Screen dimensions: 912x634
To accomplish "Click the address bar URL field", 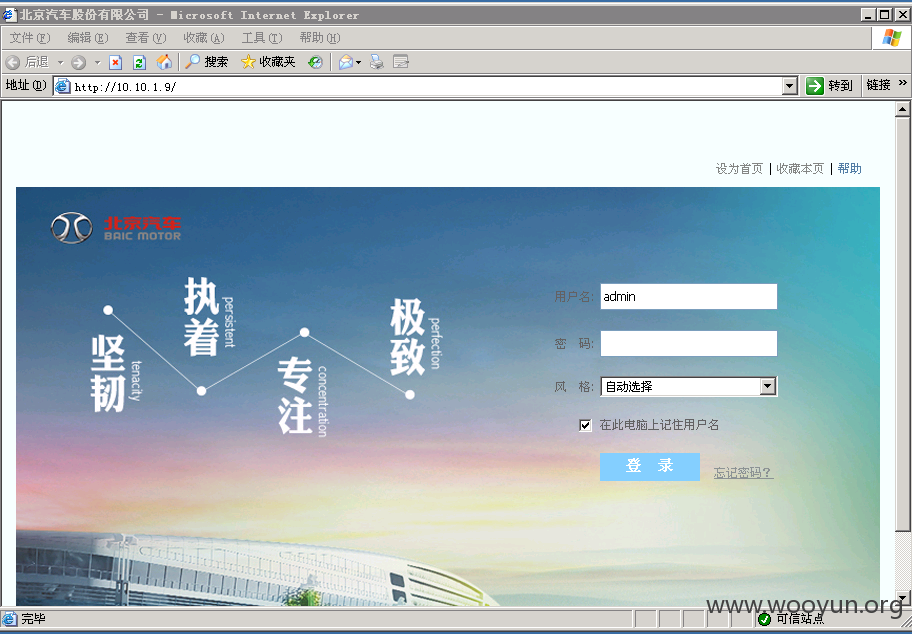I will click(425, 87).
